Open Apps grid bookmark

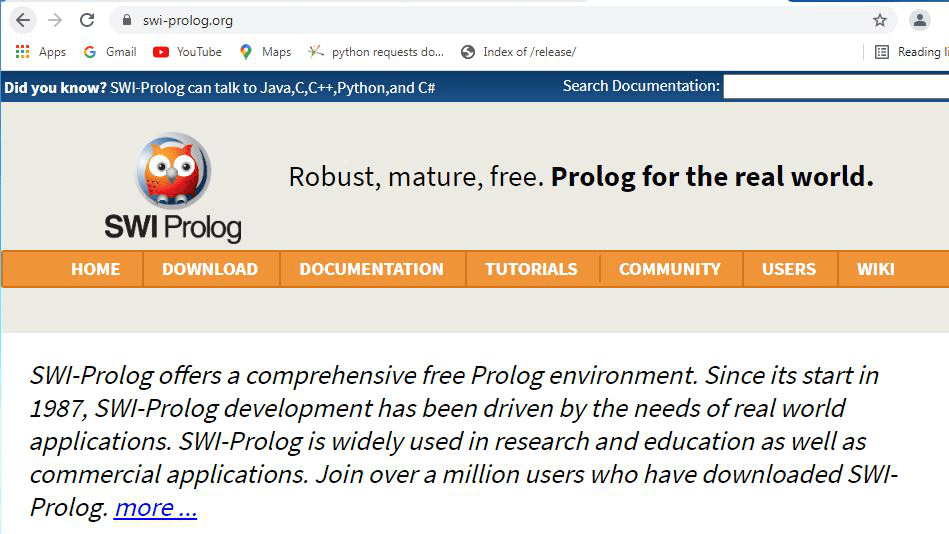pos(41,52)
